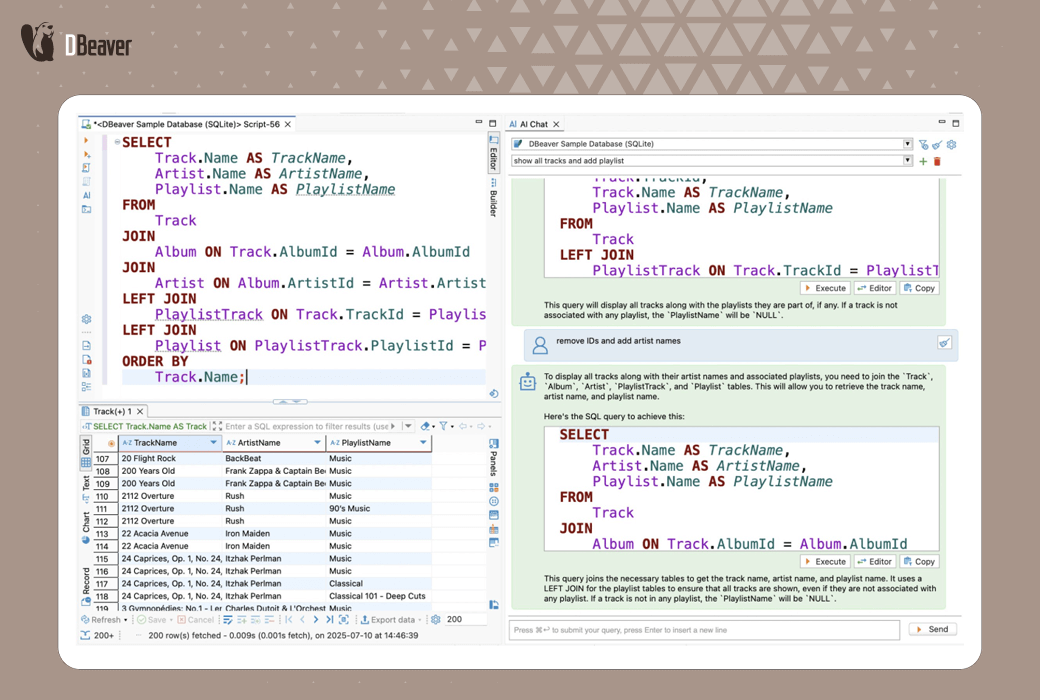
Task: Expand the DBeaver Sample Database dropdown
Action: (x=907, y=144)
